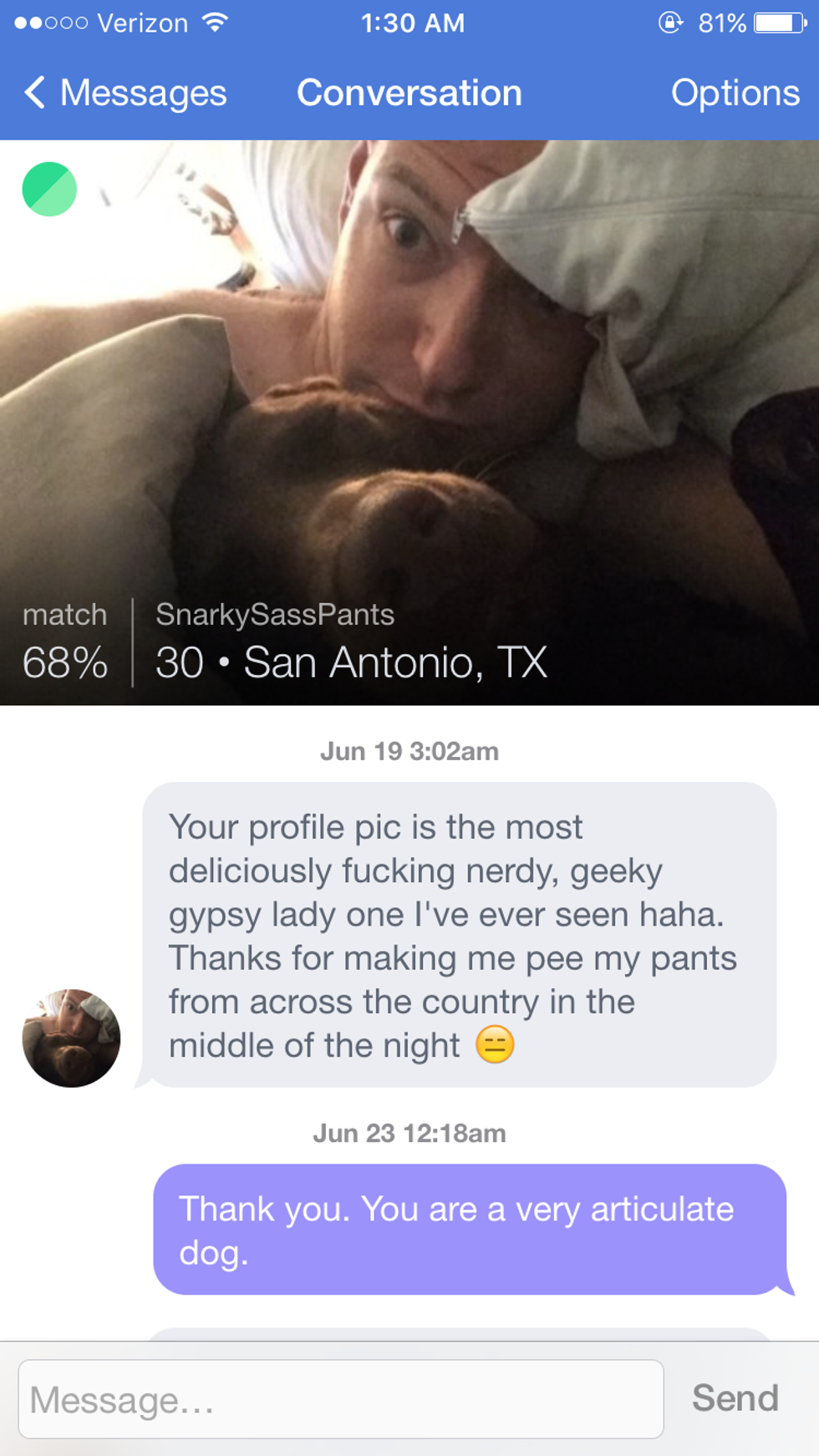Tap the purple "articulate dog" reply bubble
The width and height of the screenshot is (819, 1456).
pyautogui.click(x=468, y=1230)
